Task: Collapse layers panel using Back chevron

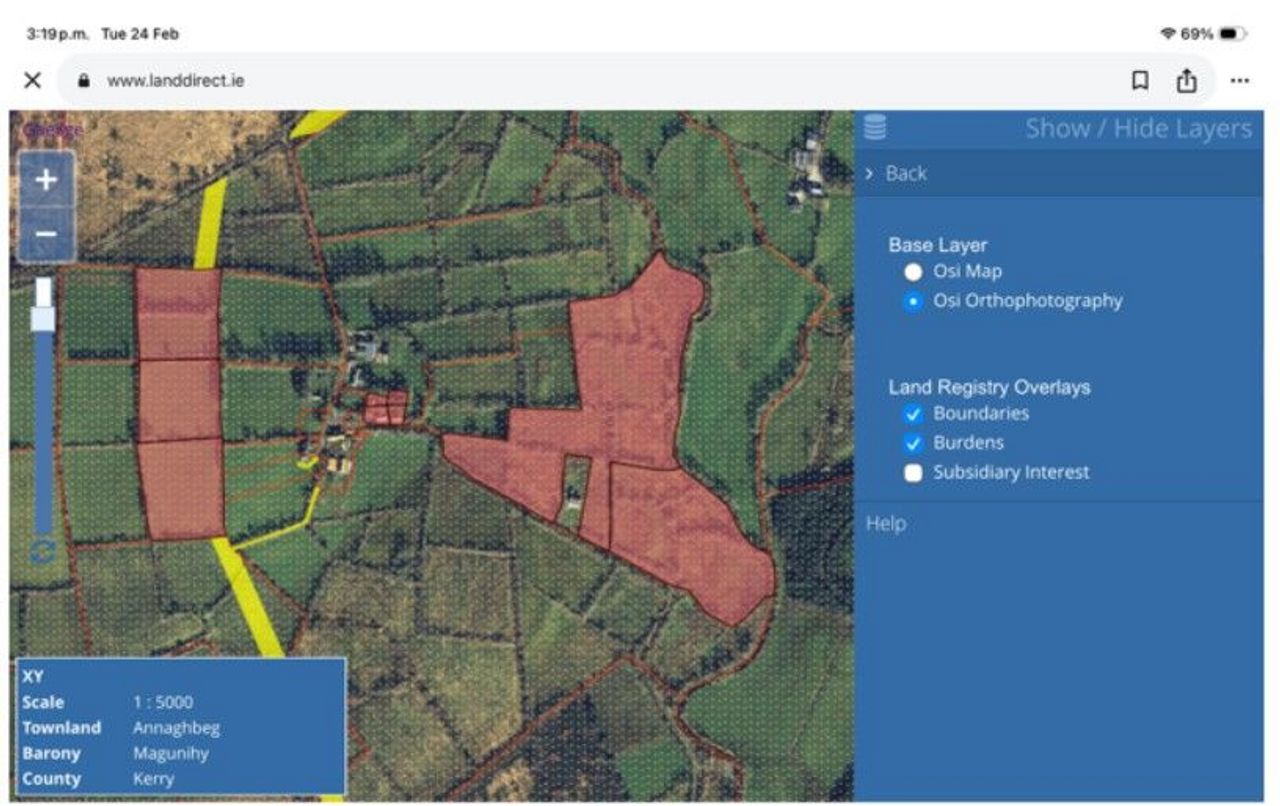Action: pos(871,174)
